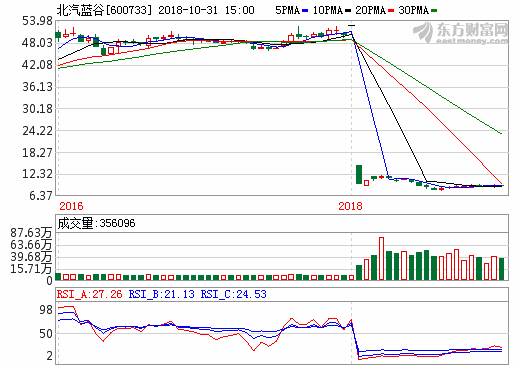Screen dimensions: 520x365
Task: Click the 2018 timeline year marker
Action: [x=350, y=206]
